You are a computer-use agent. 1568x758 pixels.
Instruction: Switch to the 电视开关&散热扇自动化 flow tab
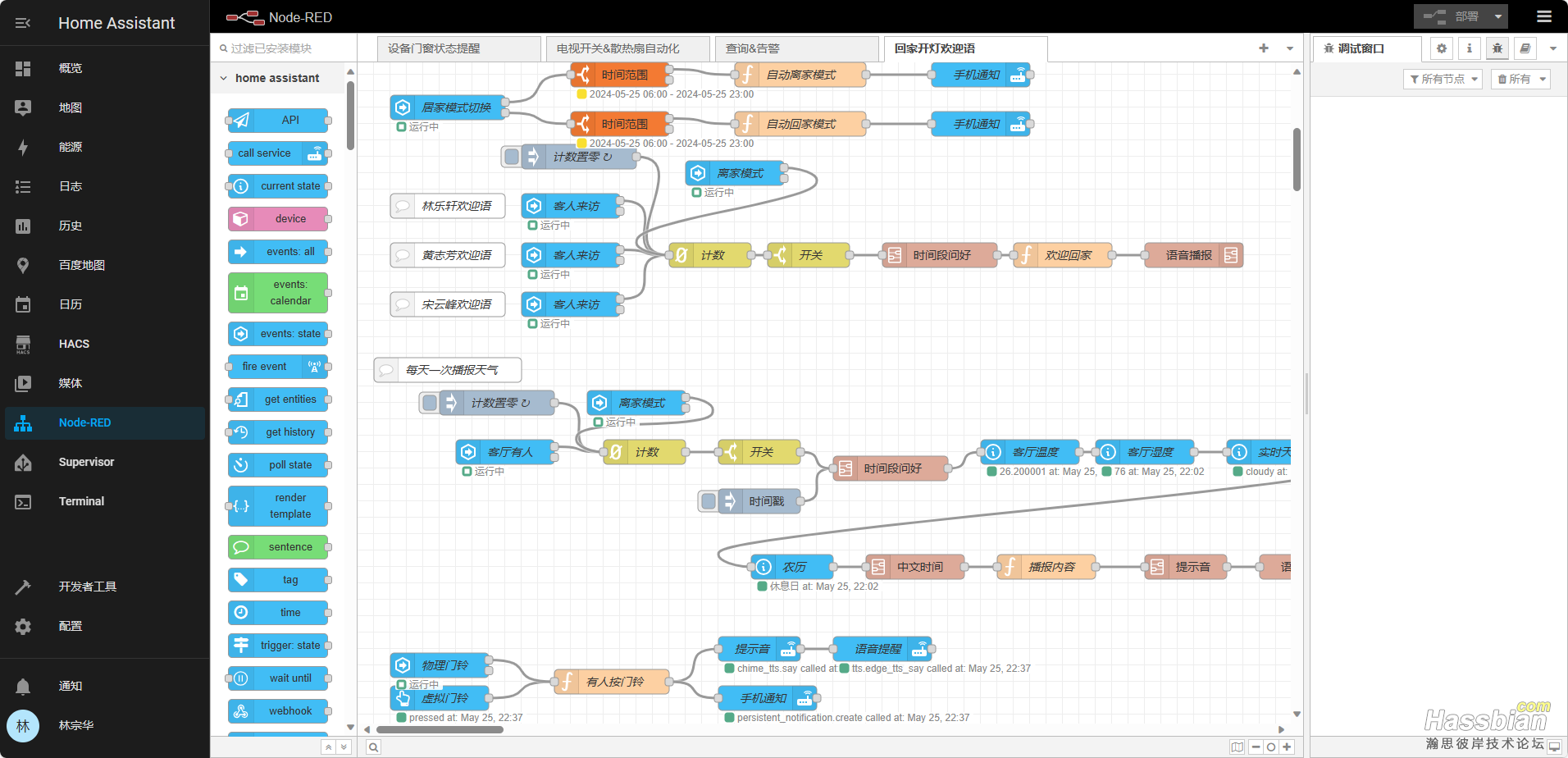[x=628, y=48]
